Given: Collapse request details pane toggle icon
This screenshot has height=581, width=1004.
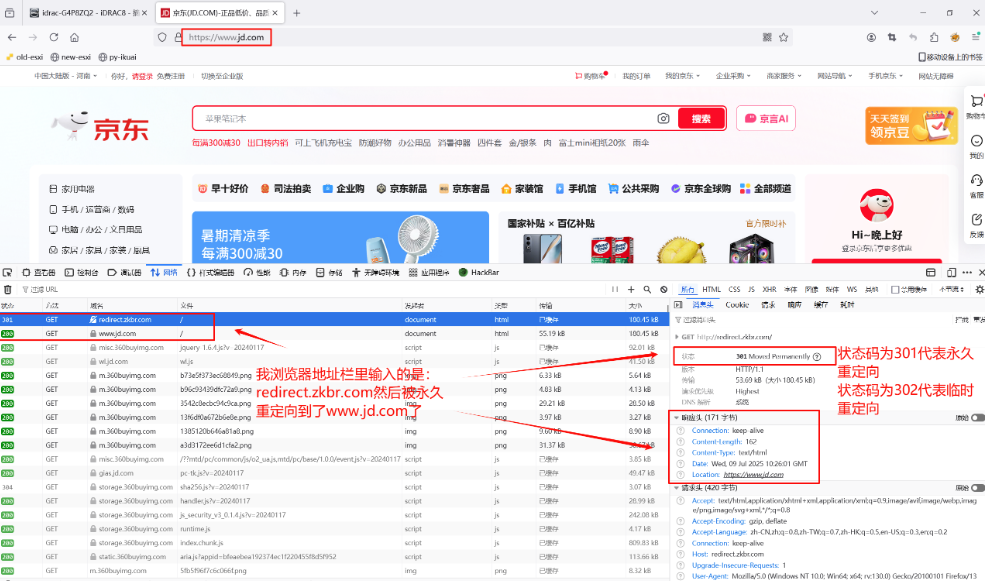Looking at the screenshot, I should click(678, 305).
